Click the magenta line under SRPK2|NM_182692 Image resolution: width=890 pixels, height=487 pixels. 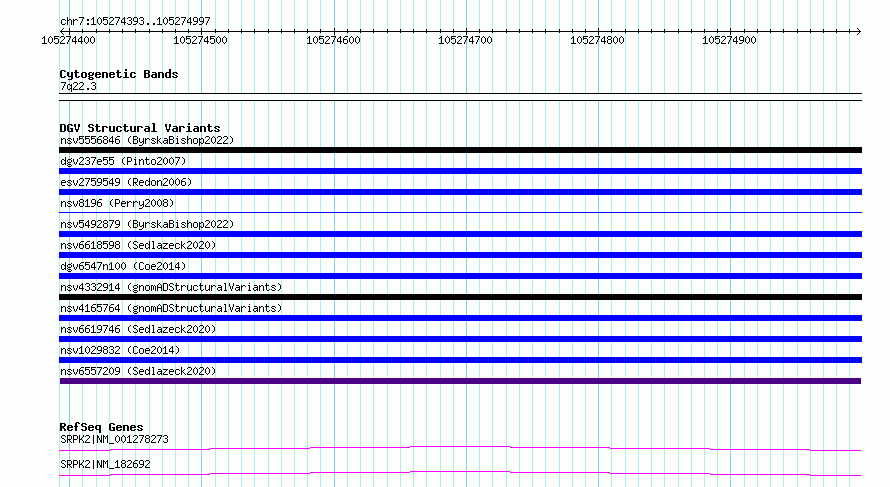point(460,473)
